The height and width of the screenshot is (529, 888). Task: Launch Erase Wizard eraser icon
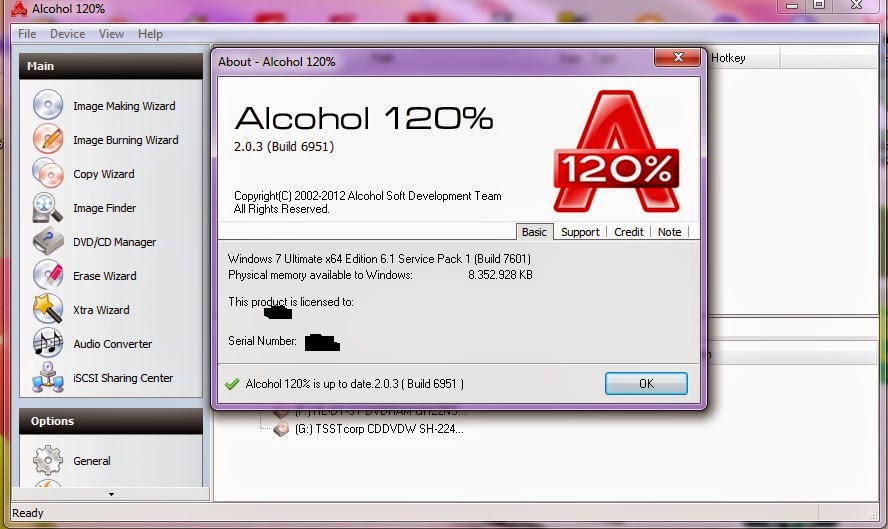(x=48, y=275)
